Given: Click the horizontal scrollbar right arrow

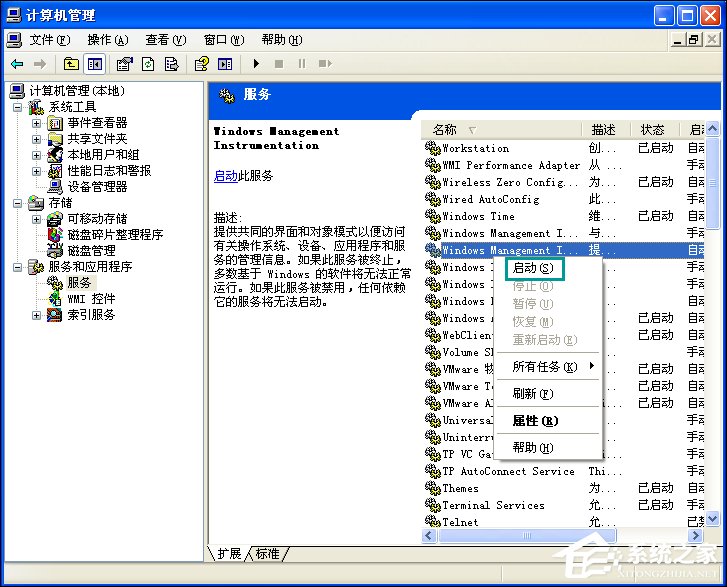Looking at the screenshot, I should [x=695, y=536].
